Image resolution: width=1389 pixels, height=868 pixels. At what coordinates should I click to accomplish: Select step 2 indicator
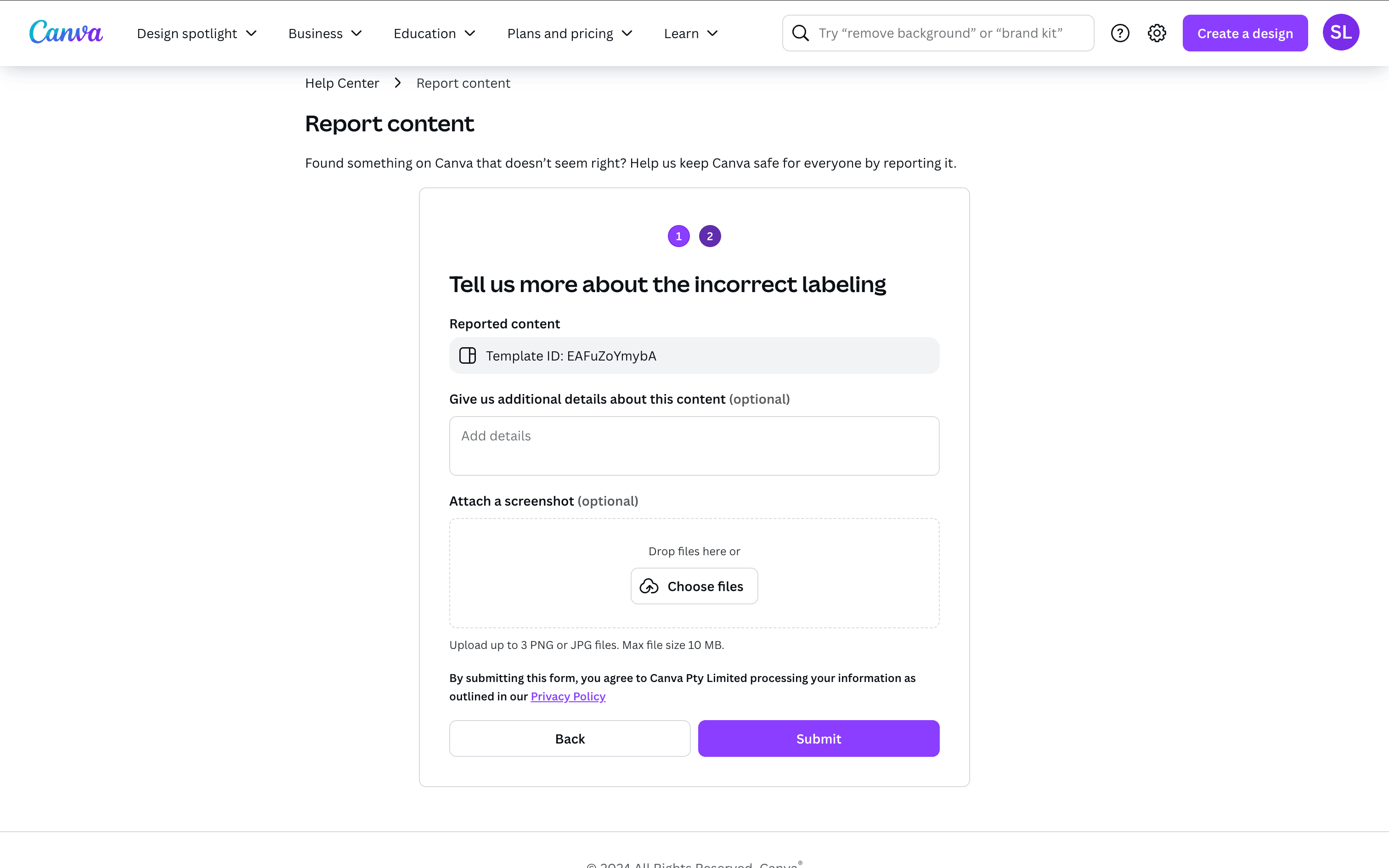click(x=709, y=236)
